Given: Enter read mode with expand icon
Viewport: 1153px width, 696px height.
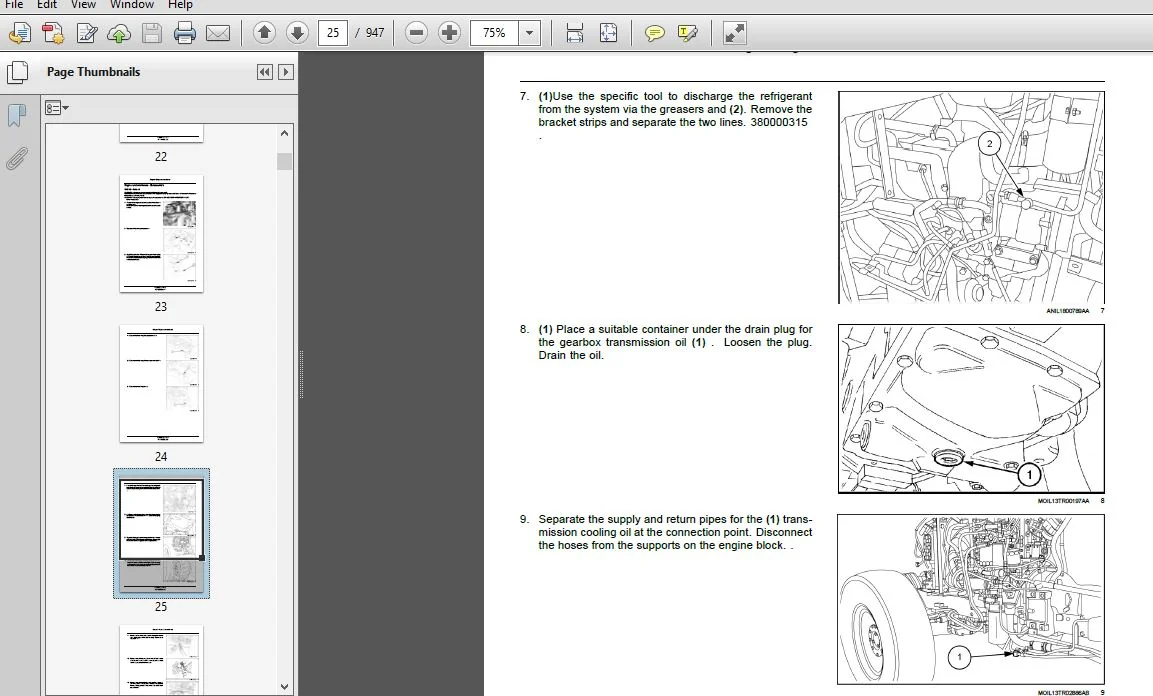Looking at the screenshot, I should [734, 32].
